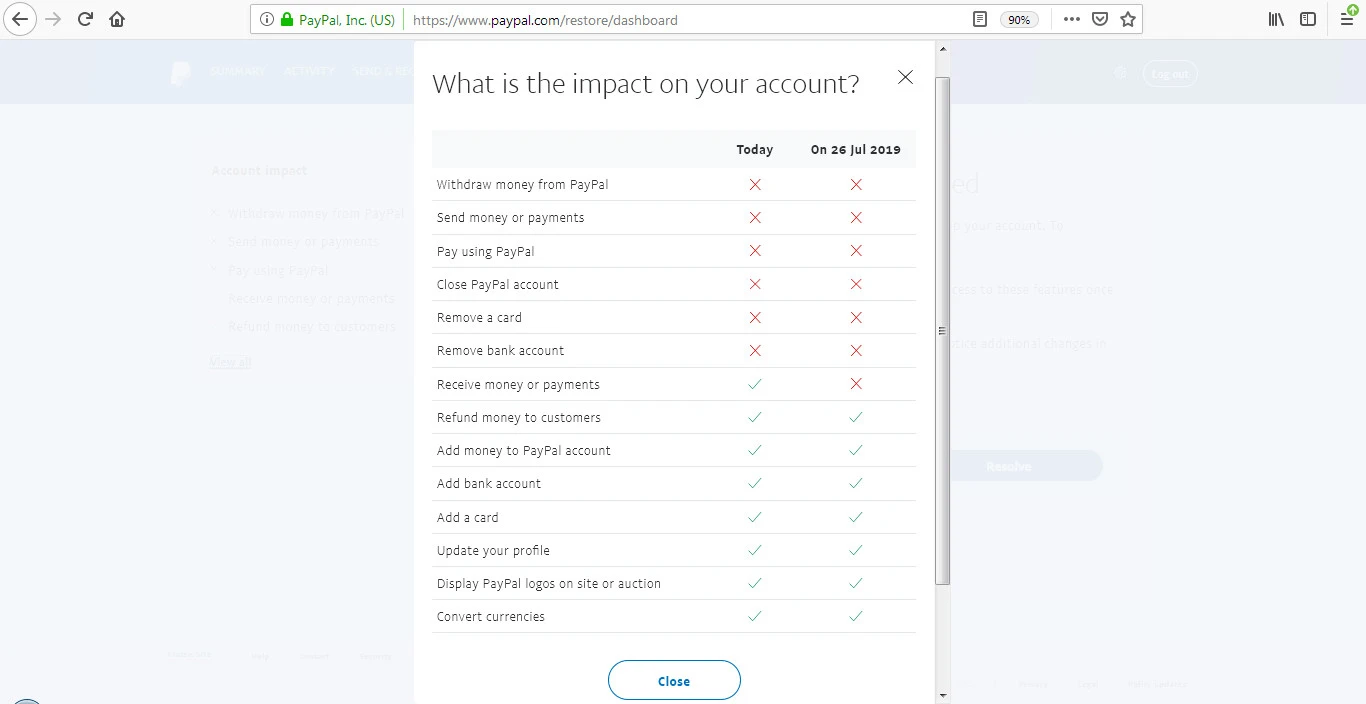The height and width of the screenshot is (704, 1366).
Task: Click the 'Receive money or payments' row label
Action: tap(518, 384)
